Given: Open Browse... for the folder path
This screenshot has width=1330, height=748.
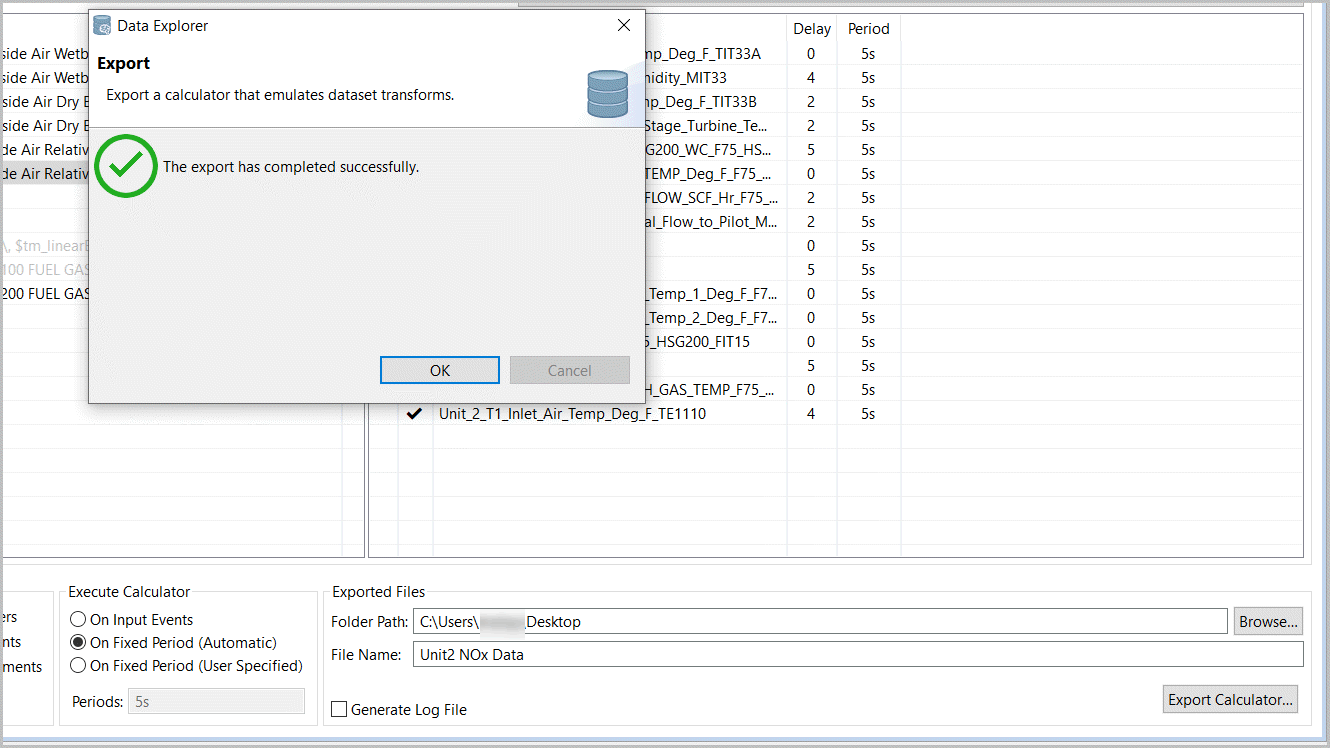Looking at the screenshot, I should tap(1268, 621).
